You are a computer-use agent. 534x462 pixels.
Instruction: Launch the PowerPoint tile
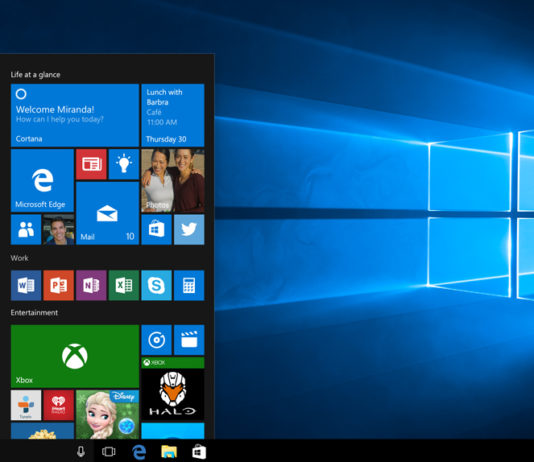pos(59,285)
